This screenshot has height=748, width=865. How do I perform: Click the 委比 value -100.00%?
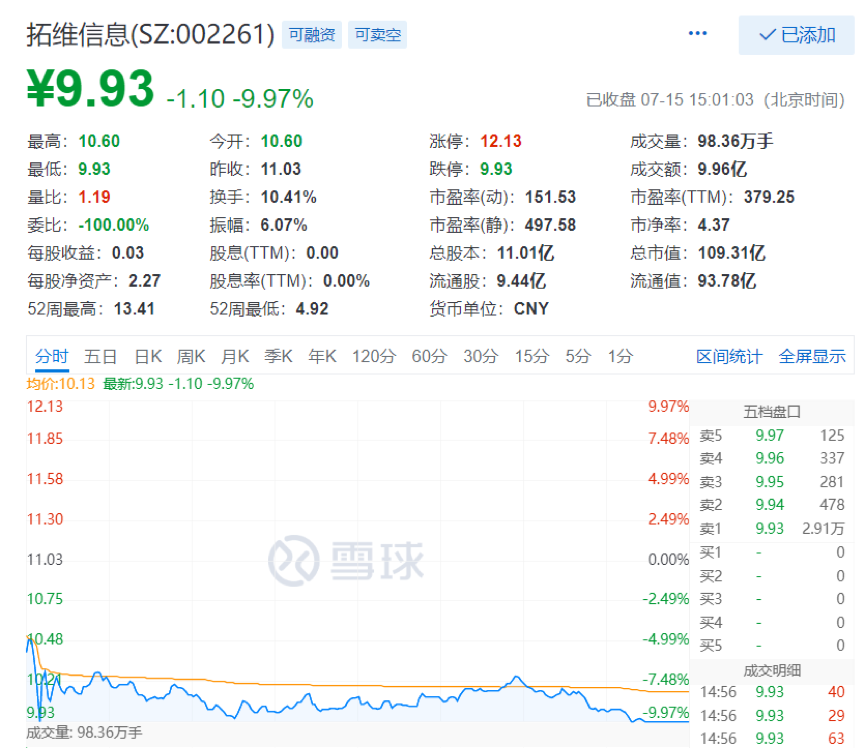point(114,225)
